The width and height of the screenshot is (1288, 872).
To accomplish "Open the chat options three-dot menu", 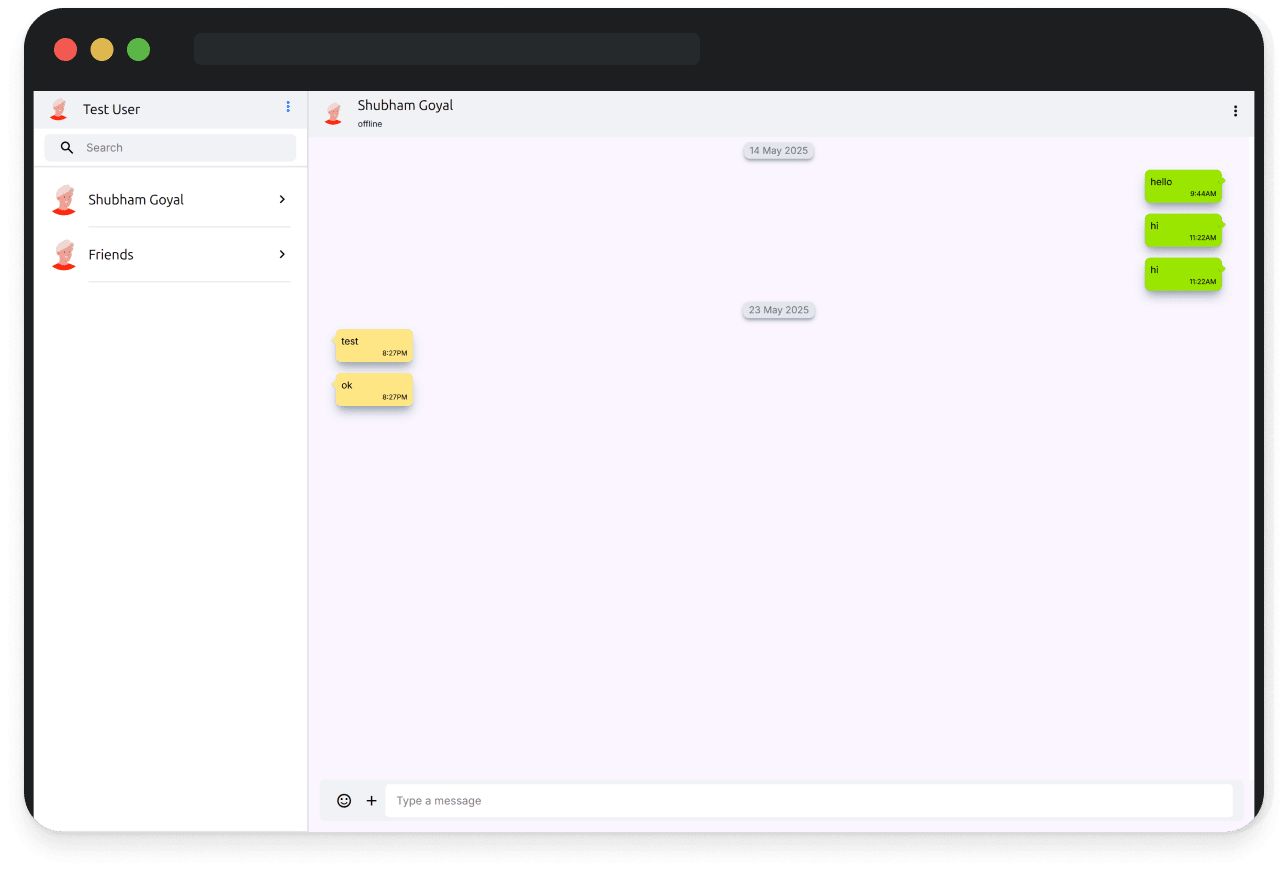I will click(x=1235, y=111).
